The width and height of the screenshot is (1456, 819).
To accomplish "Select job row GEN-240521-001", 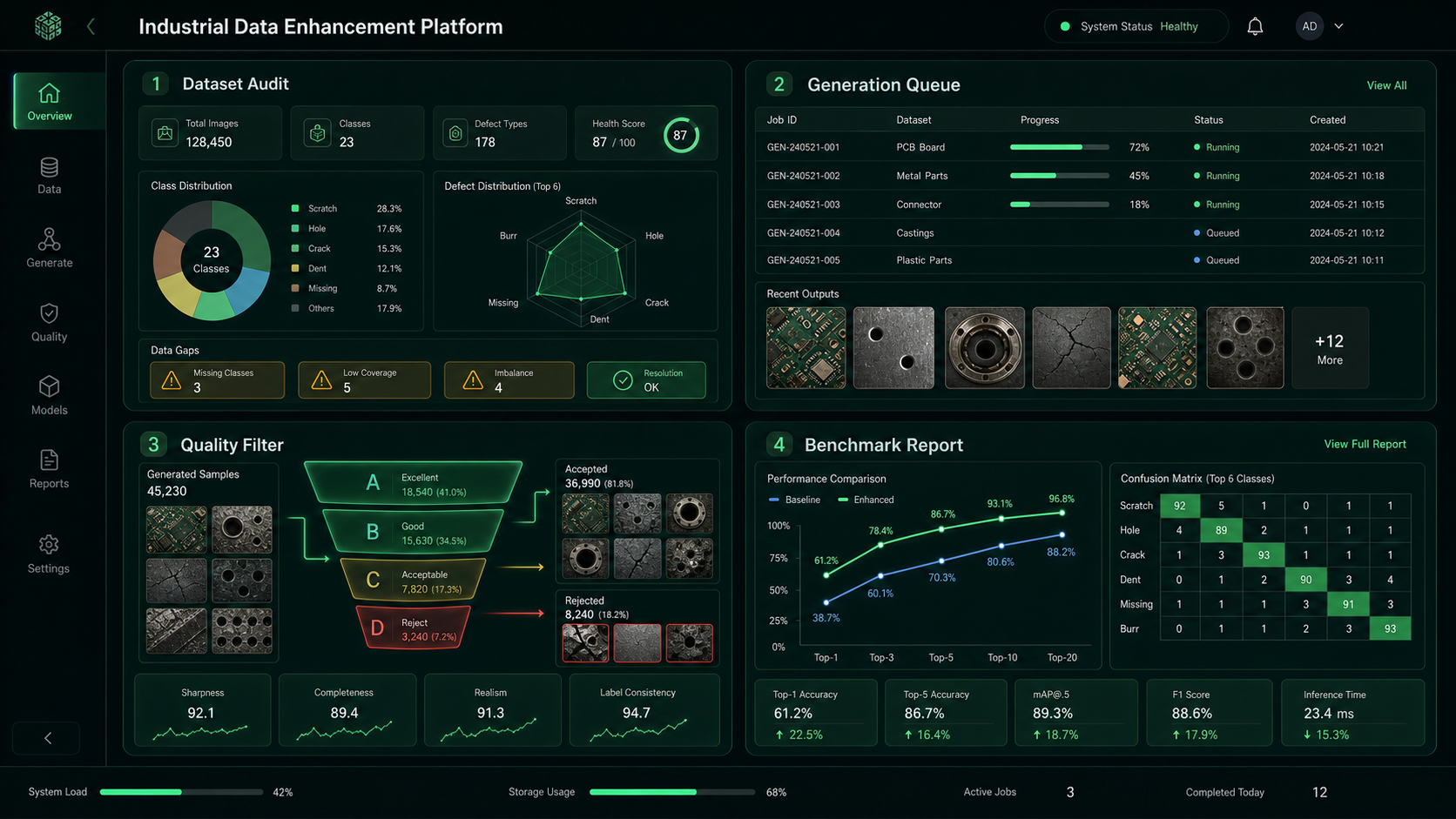I will [x=1089, y=147].
